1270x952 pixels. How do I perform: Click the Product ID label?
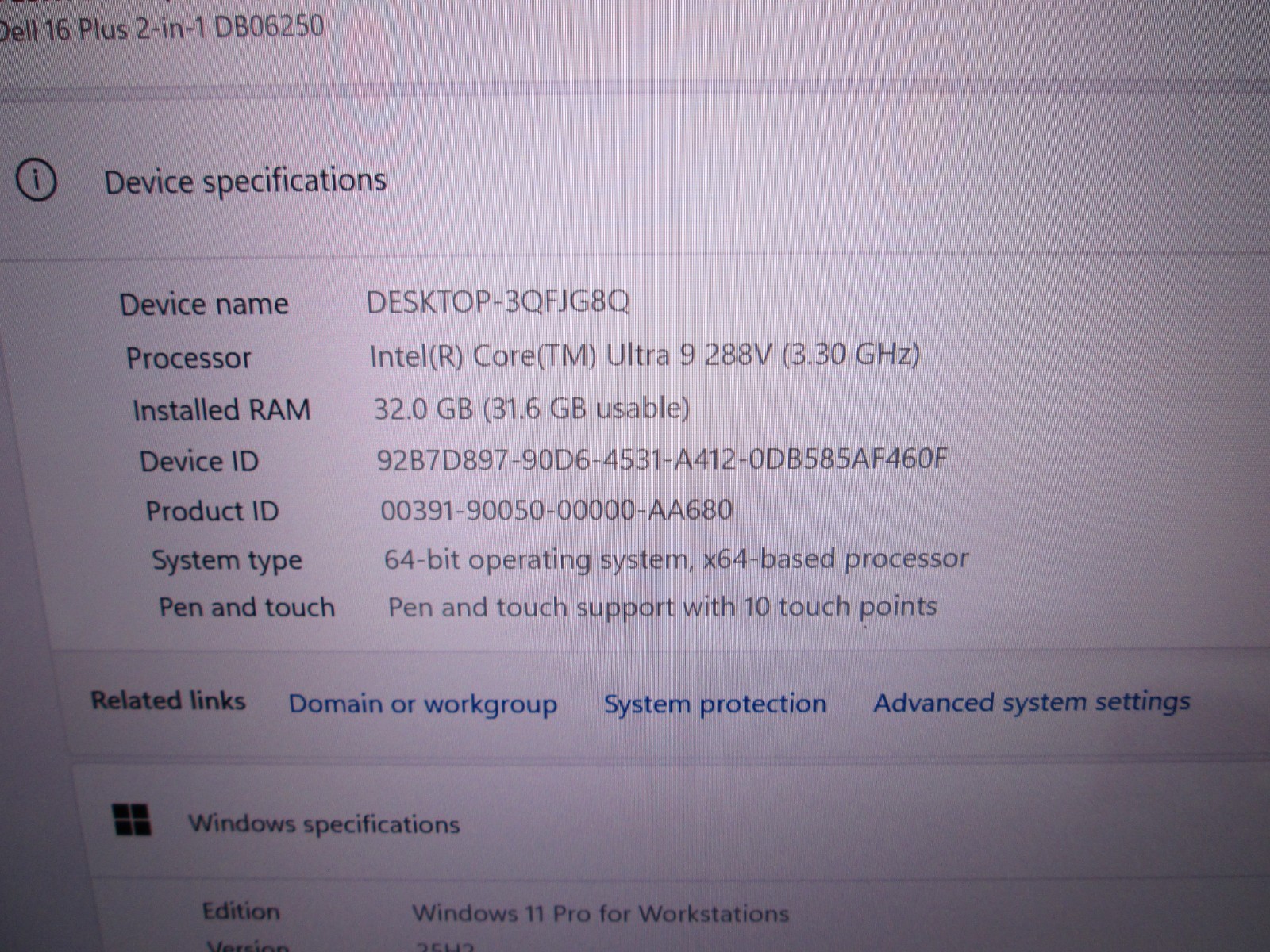[213, 511]
